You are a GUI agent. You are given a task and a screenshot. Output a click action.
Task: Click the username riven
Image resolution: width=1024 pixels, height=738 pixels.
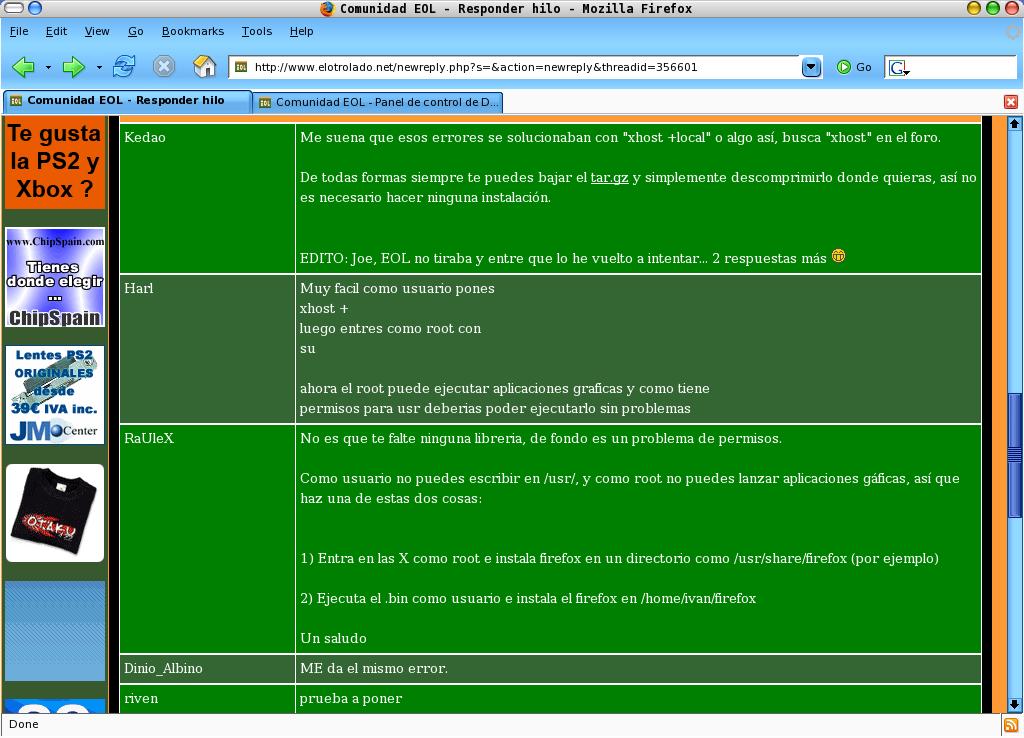[141, 698]
